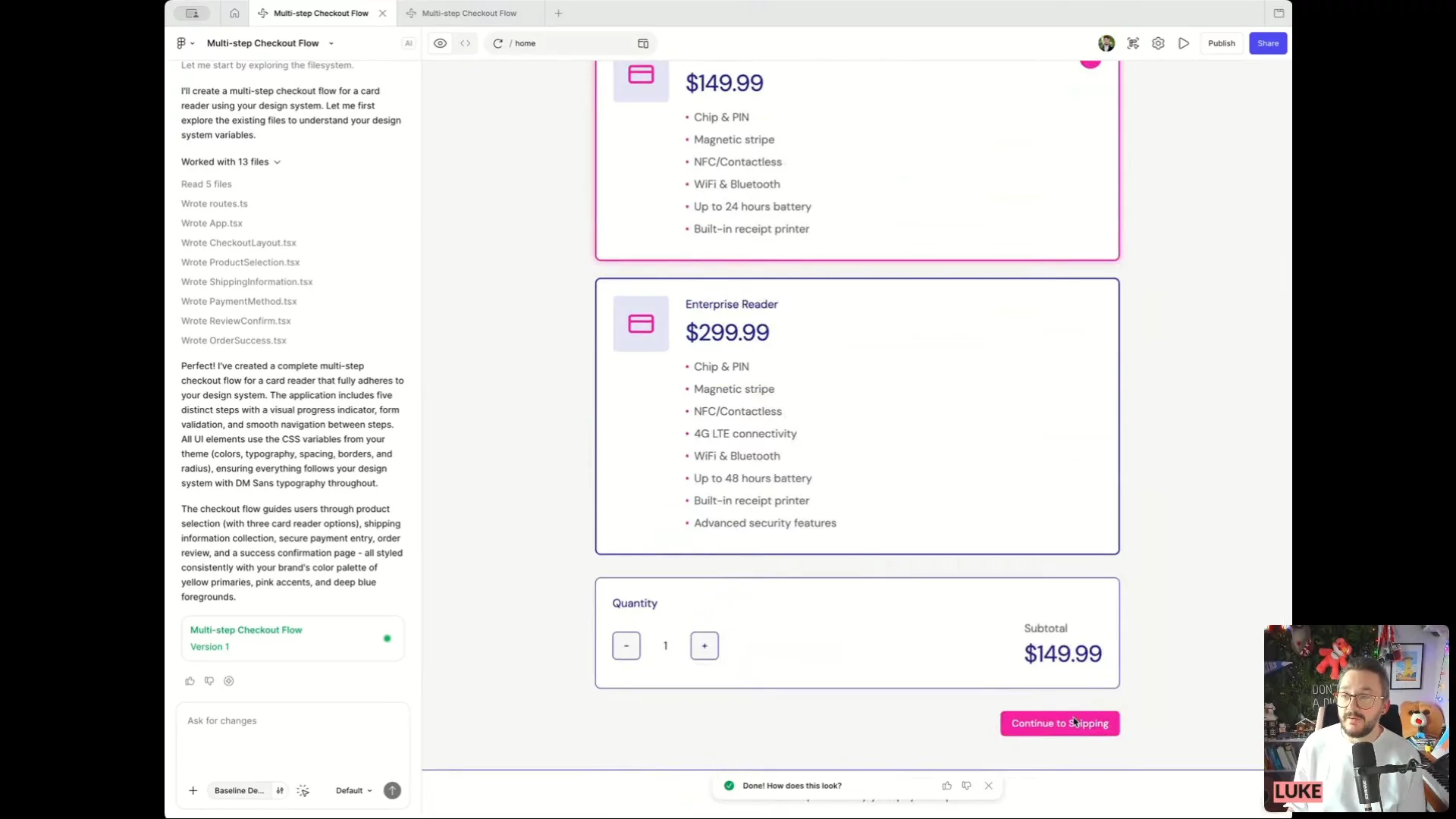Open a new tab with plus button
This screenshot has width=1456, height=819.
pos(558,13)
